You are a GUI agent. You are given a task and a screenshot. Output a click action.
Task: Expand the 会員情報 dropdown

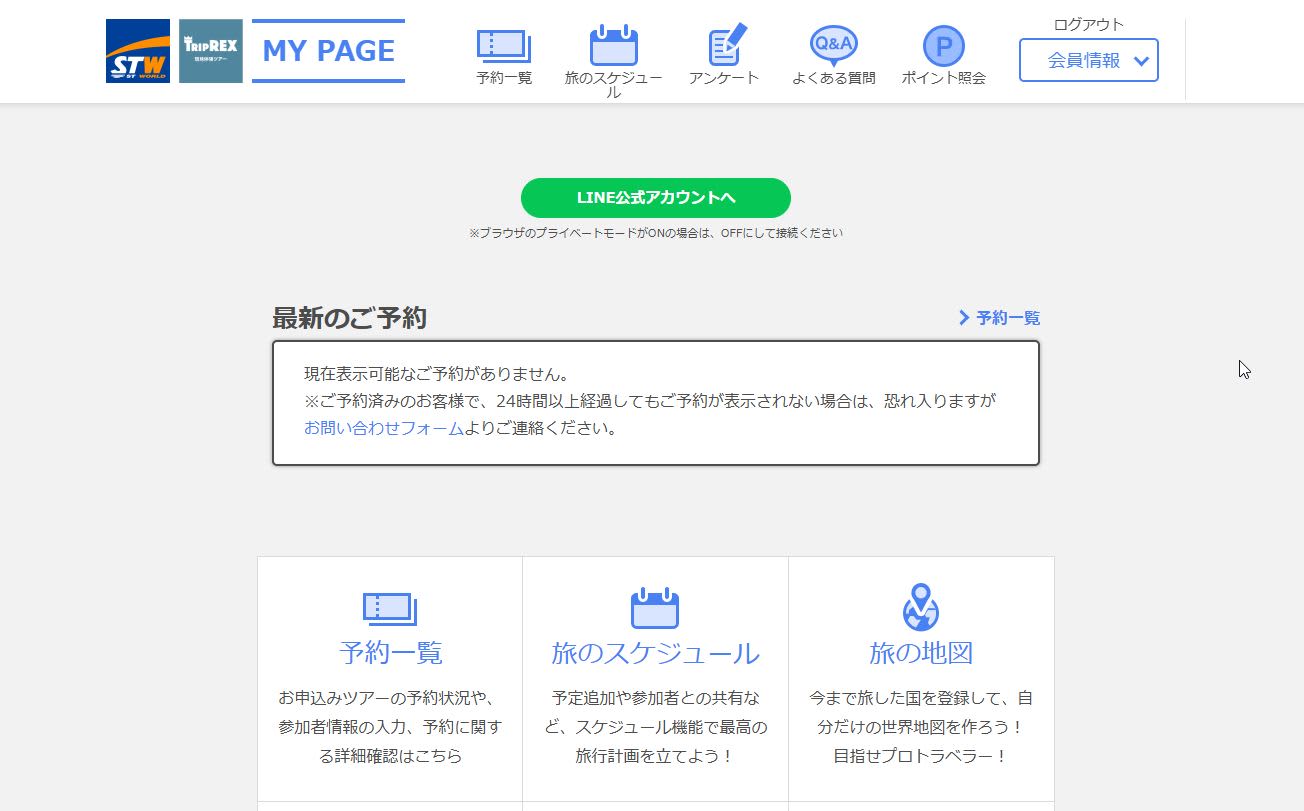click(x=1089, y=60)
